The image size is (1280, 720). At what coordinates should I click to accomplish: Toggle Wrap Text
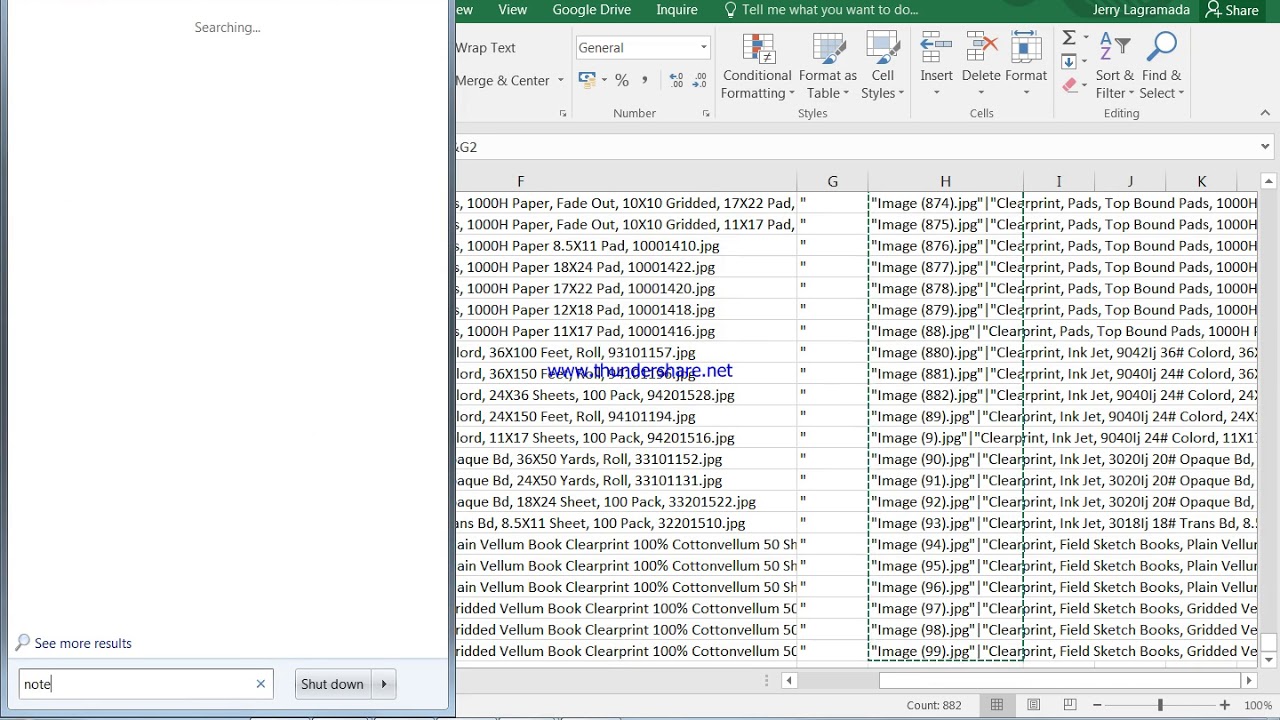486,48
